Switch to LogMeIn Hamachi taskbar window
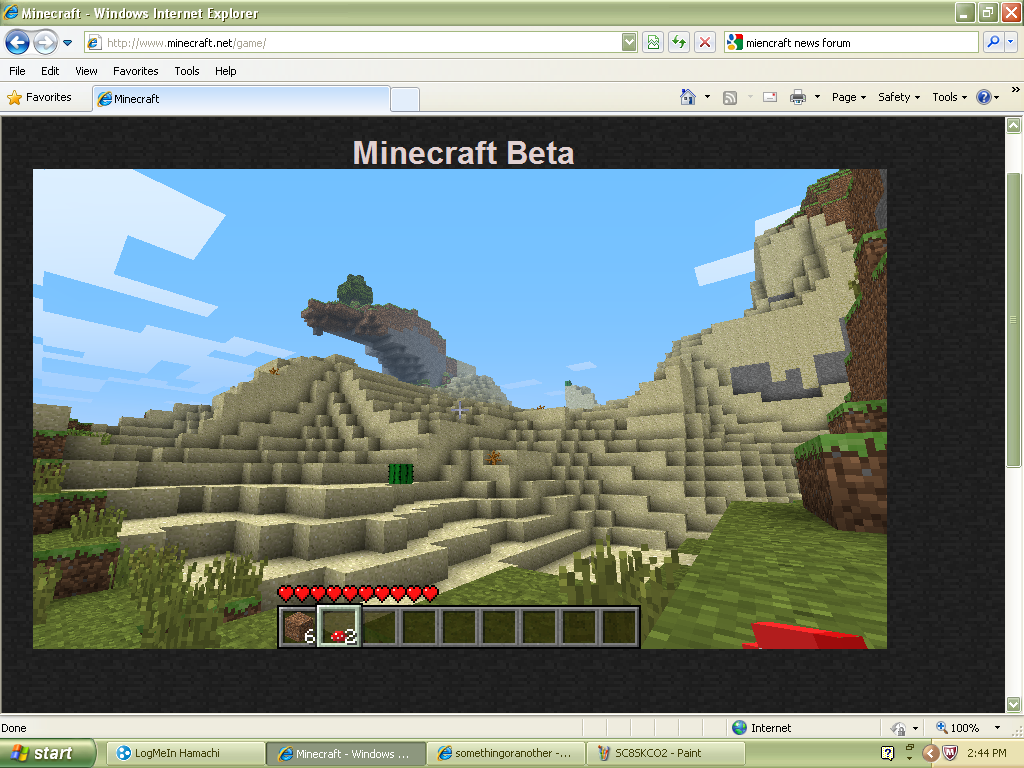 pos(184,753)
